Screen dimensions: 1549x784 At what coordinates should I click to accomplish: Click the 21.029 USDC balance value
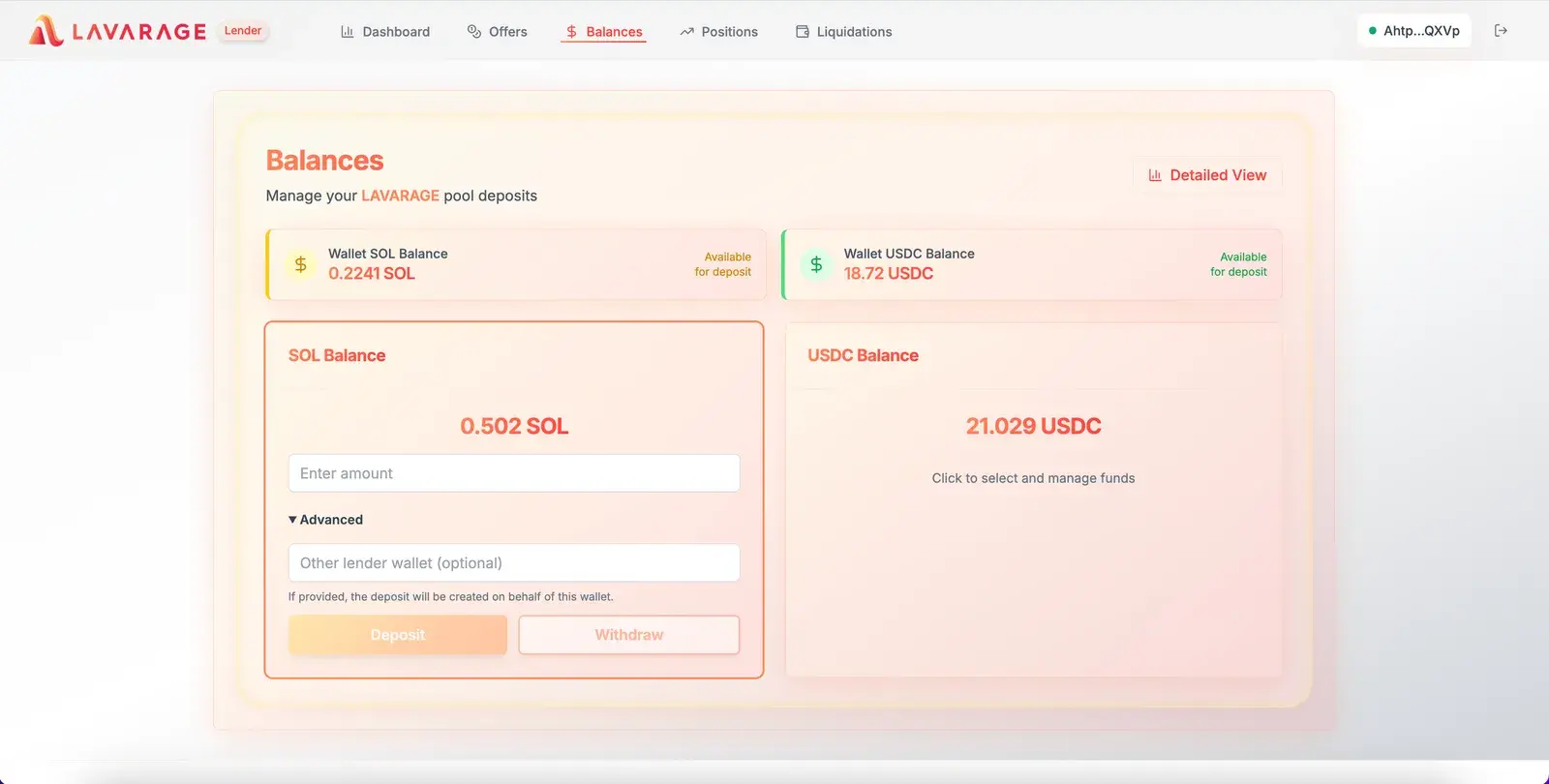click(1033, 426)
